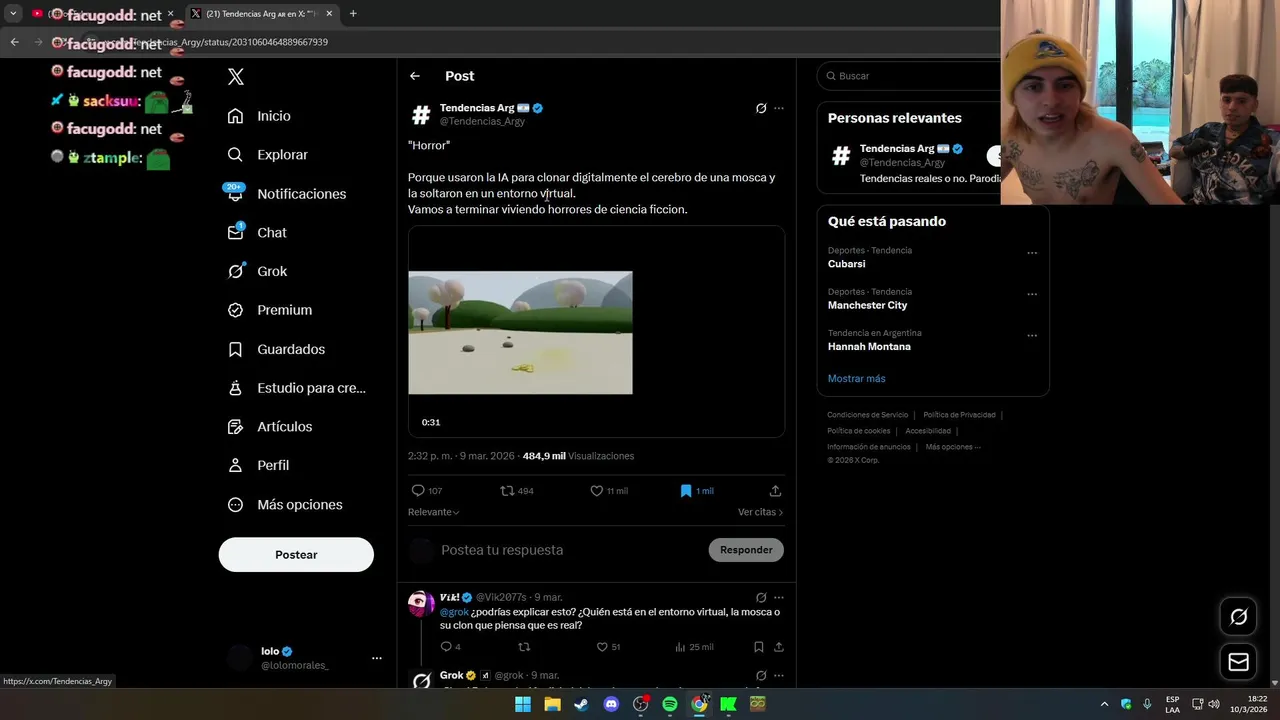Image resolution: width=1280 pixels, height=720 pixels.
Task: Open options for Hannah Montana trend
Action: coord(1032,335)
